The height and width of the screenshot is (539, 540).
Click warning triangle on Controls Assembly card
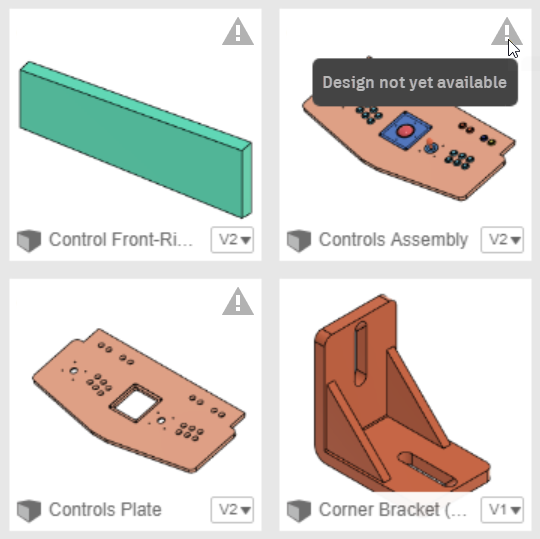[x=507, y=31]
